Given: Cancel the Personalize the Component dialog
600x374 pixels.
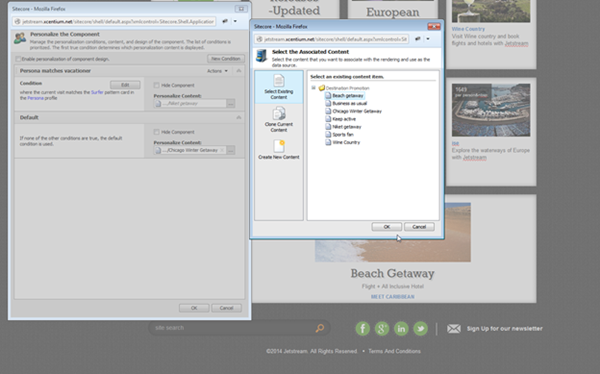Looking at the screenshot, I should (x=226, y=308).
